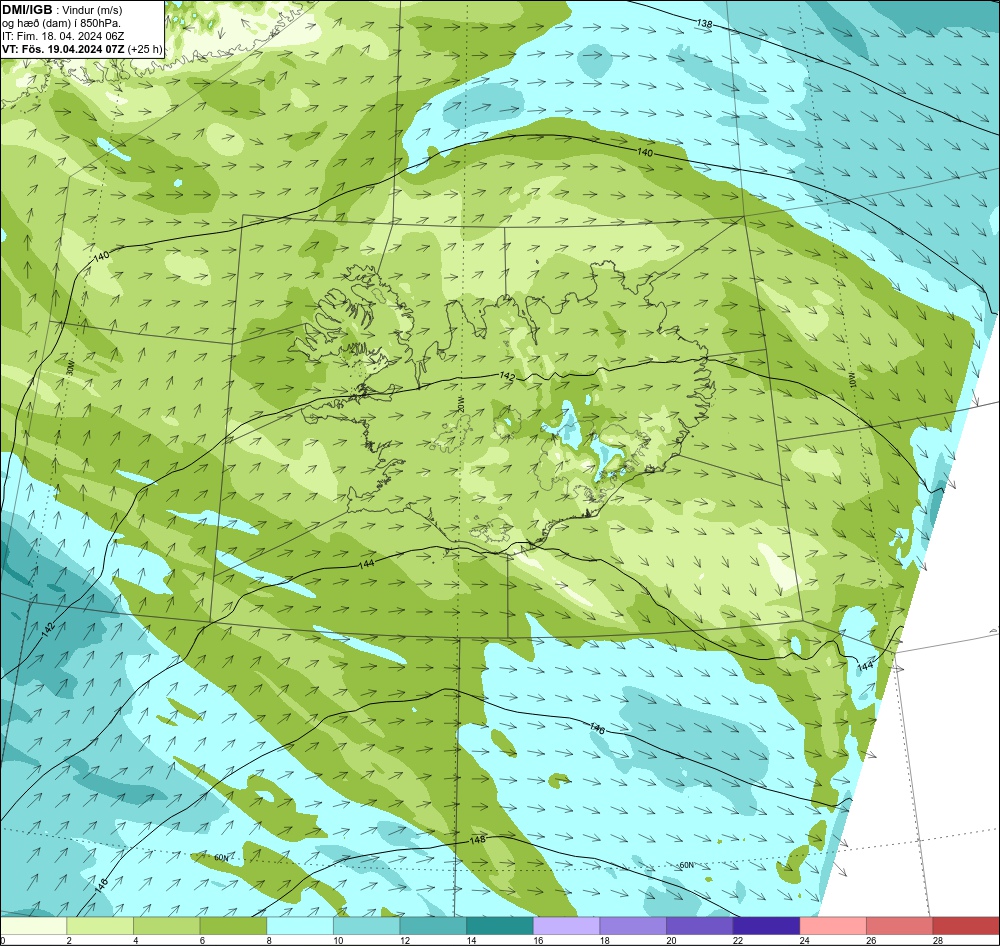Pick the 4–6 m/s green legend color
This screenshot has width=1000, height=946.
(166, 926)
